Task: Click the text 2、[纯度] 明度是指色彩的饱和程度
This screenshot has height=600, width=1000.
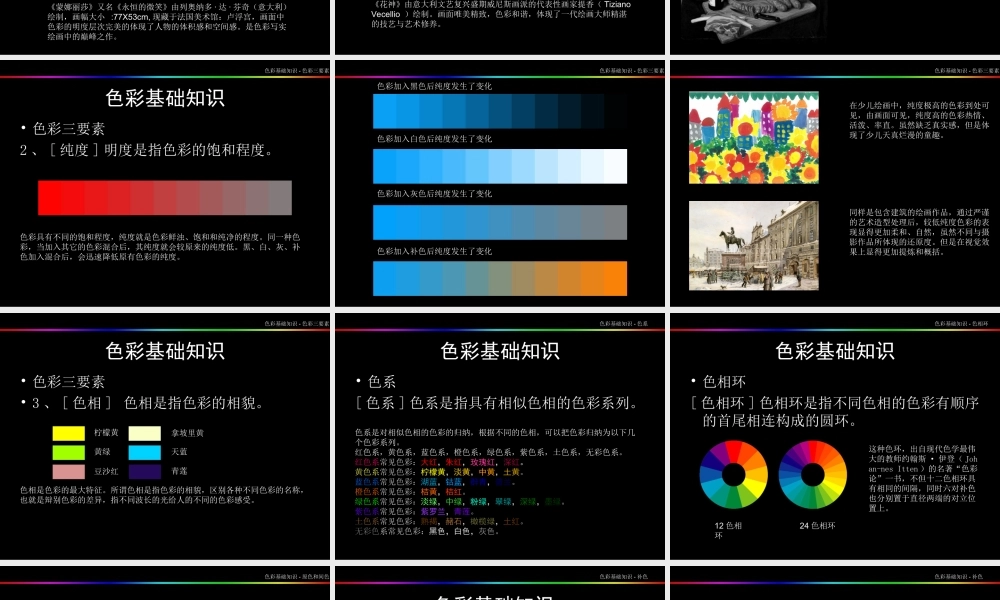Action: 146,150
